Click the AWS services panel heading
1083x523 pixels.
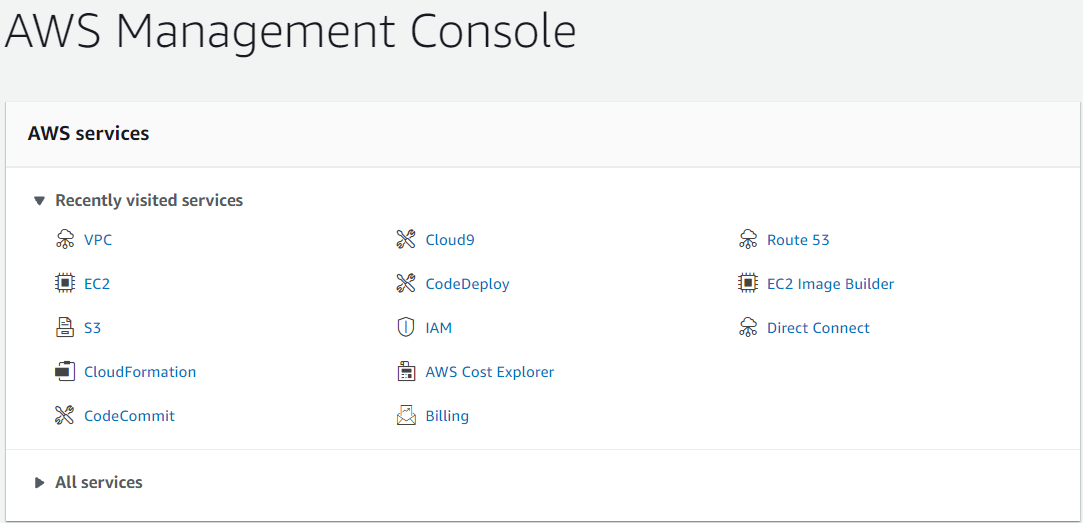point(88,133)
